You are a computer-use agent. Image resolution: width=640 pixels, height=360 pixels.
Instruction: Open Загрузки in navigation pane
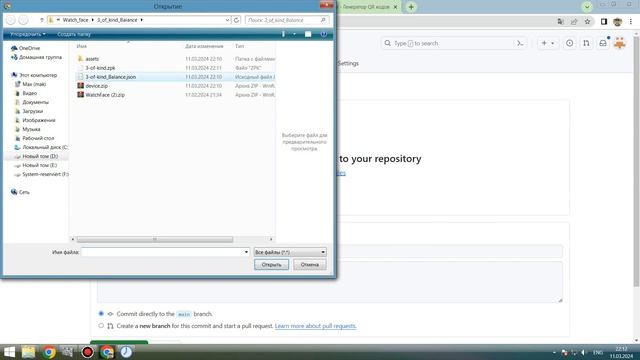[x=32, y=111]
